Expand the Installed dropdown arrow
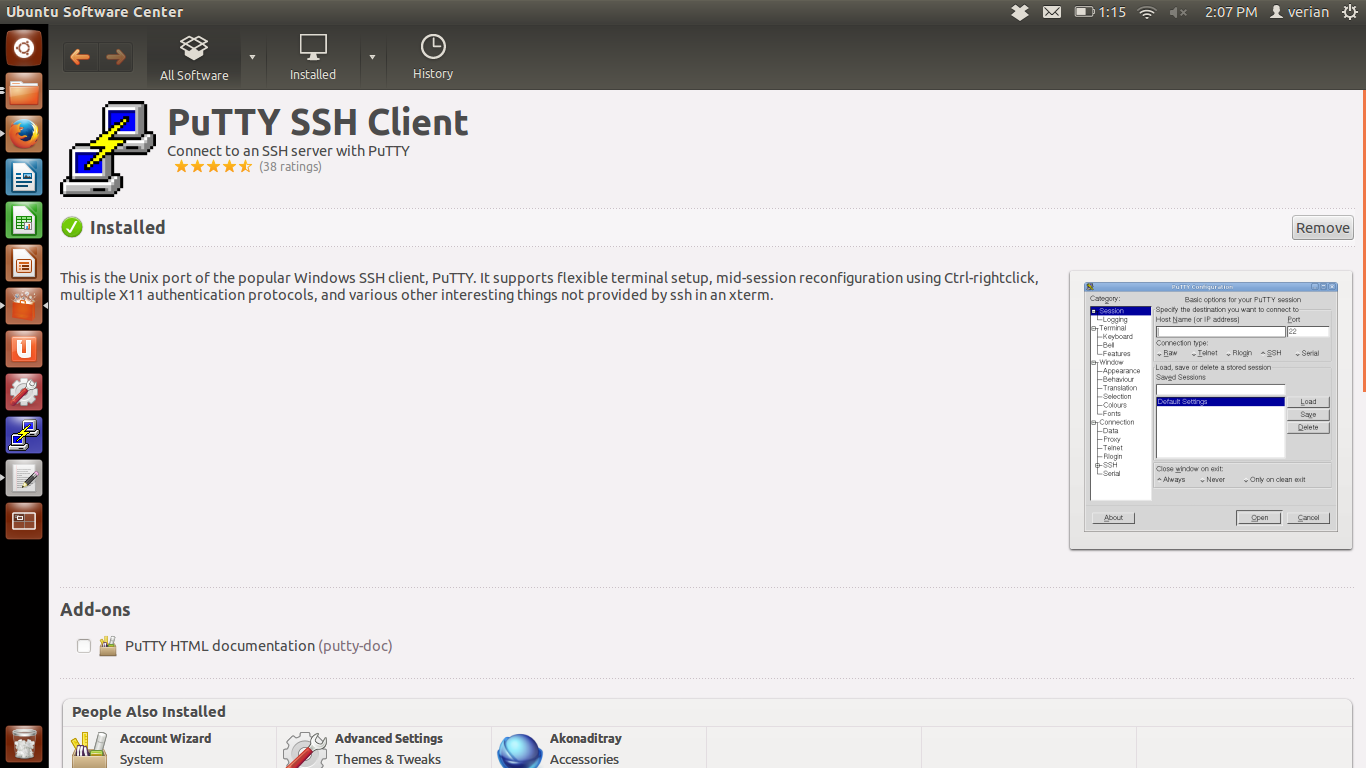Screen dimensions: 1366x768 pyautogui.click(x=372, y=57)
